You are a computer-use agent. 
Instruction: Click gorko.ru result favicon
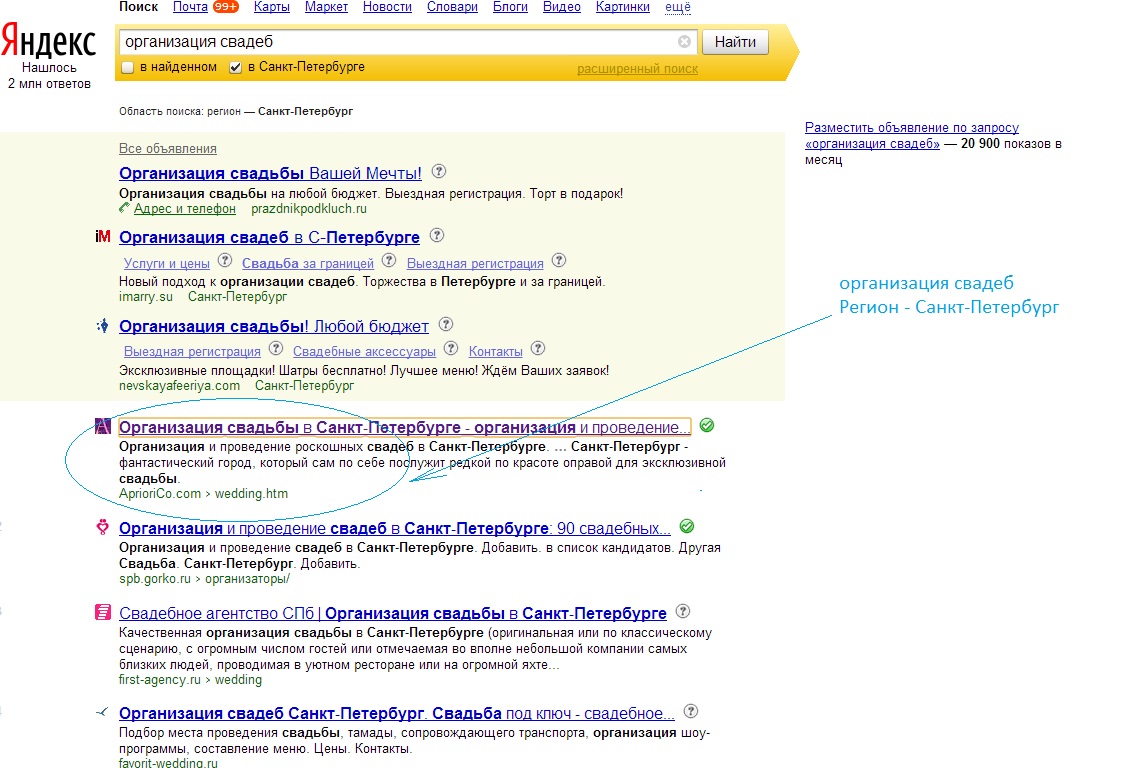click(x=103, y=527)
